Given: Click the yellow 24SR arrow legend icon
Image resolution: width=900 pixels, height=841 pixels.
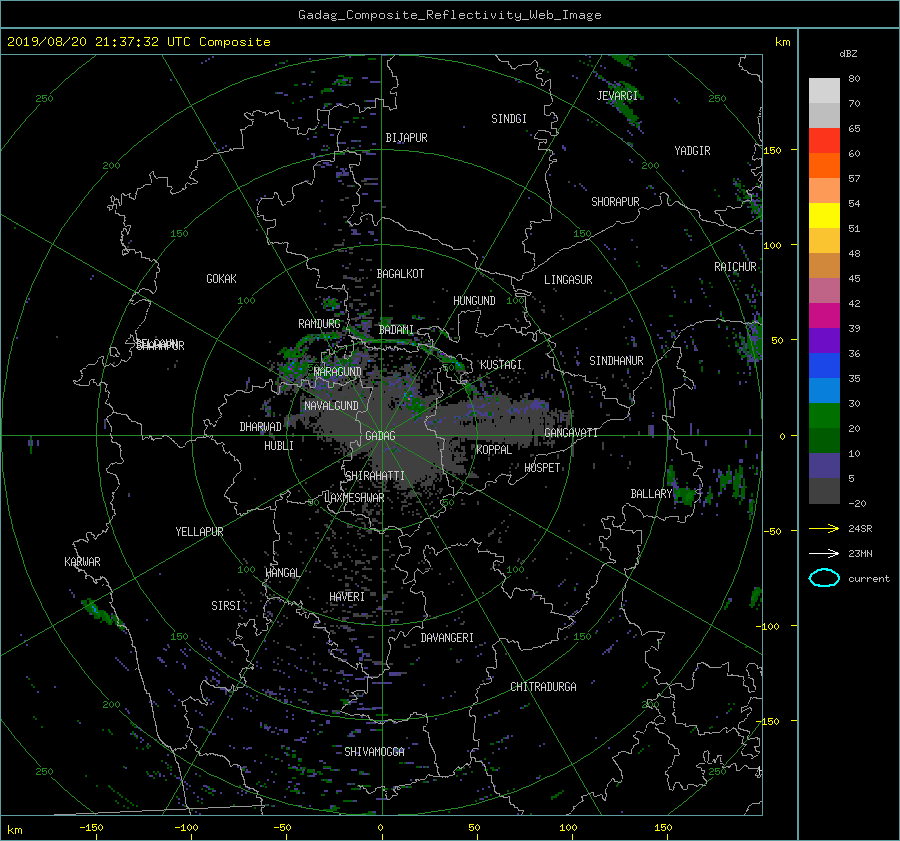Looking at the screenshot, I should [x=824, y=528].
